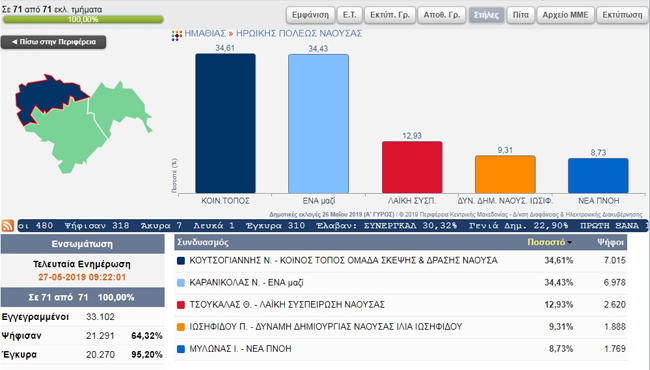This screenshot has height=370, width=650.
Task: Click the 12,93% percentage cell in table
Action: click(x=558, y=305)
